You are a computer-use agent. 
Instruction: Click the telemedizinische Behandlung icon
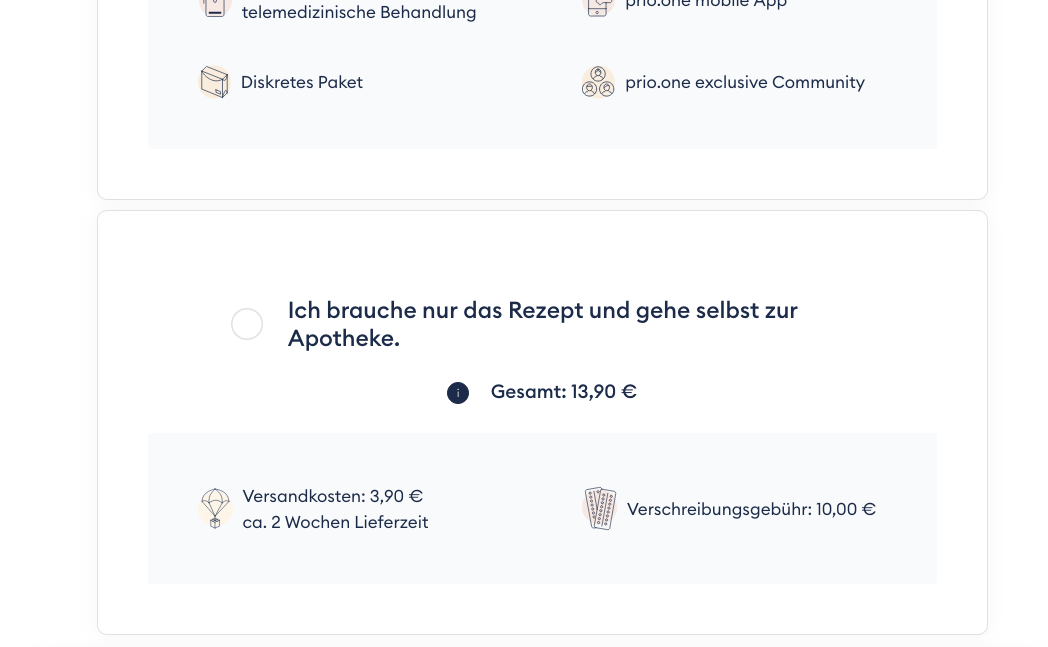[215, 7]
